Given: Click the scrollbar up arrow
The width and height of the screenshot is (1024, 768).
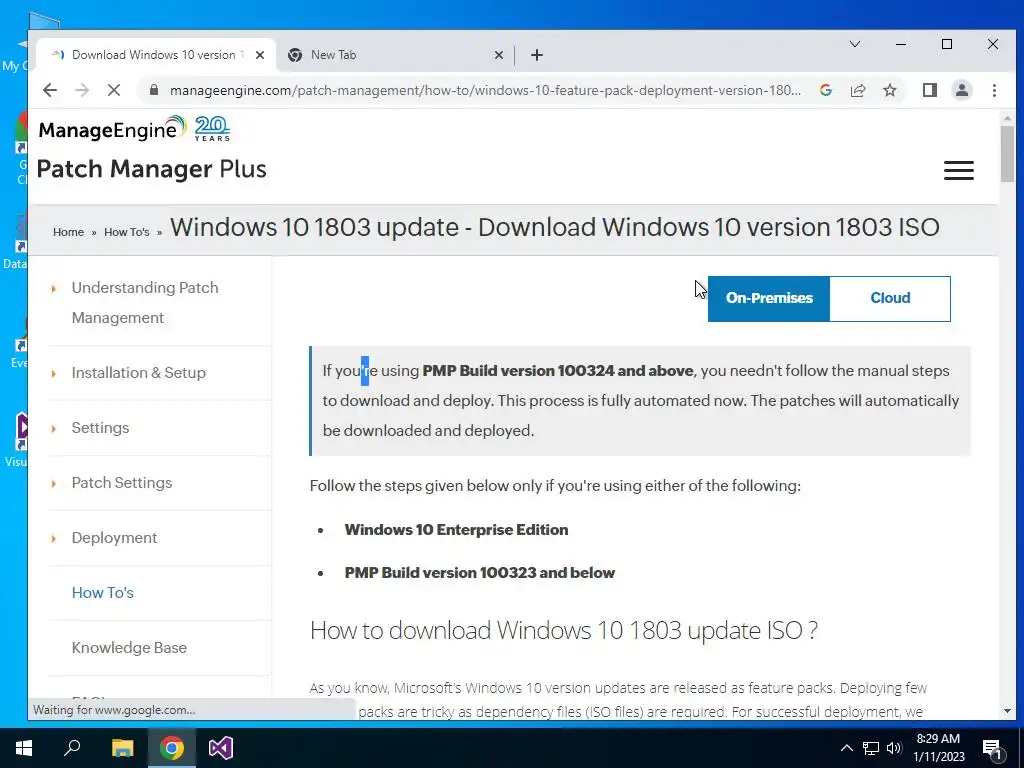Looking at the screenshot, I should pyautogui.click(x=1007, y=119).
